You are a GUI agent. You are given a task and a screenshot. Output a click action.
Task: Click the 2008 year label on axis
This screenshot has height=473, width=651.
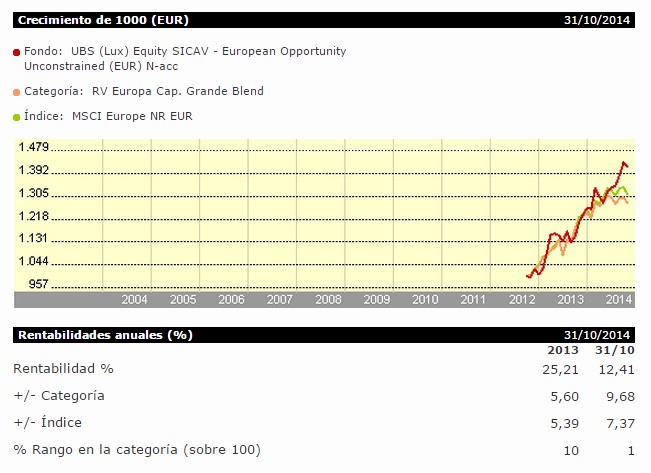click(328, 299)
